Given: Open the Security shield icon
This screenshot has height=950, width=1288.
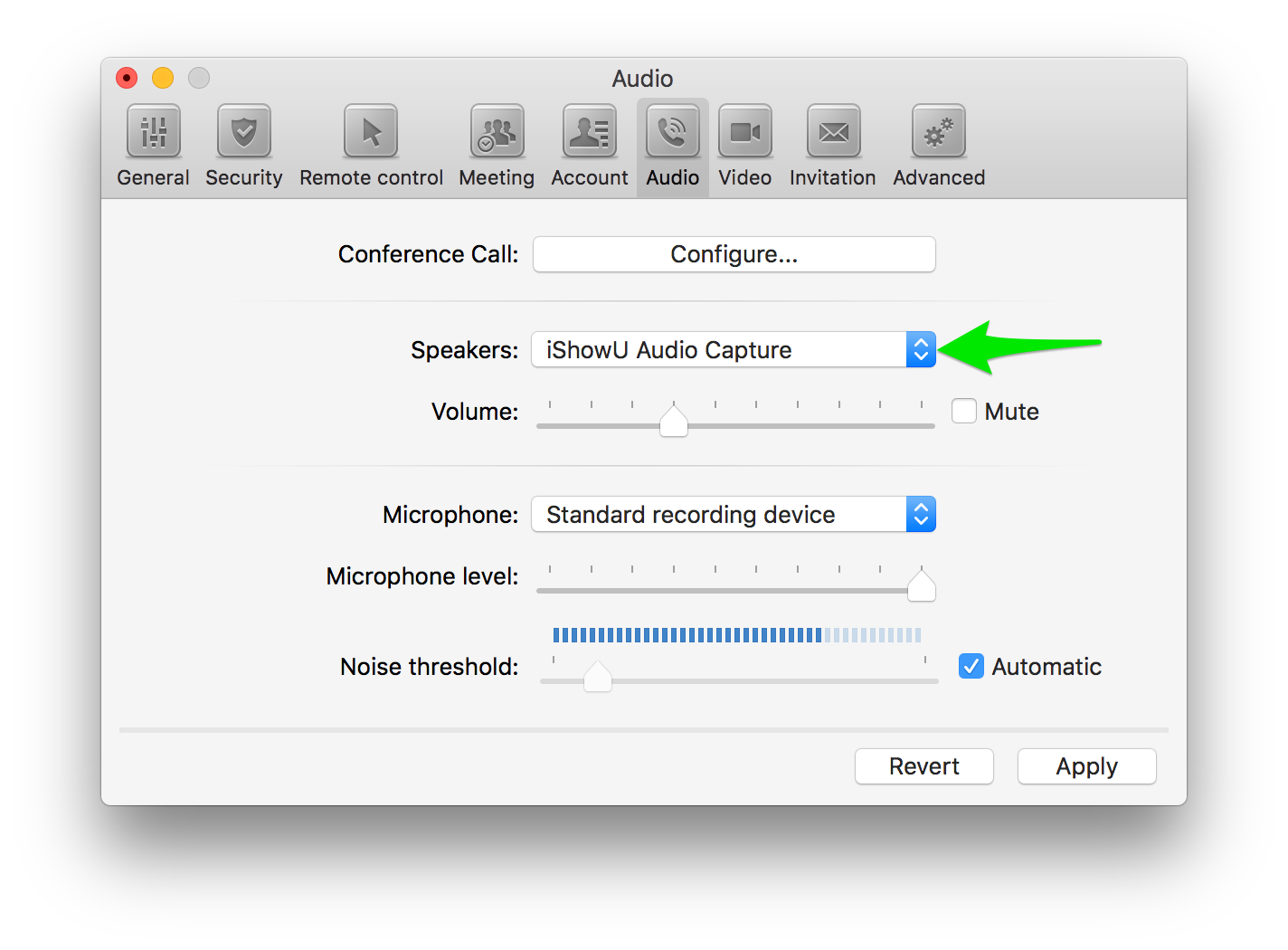Looking at the screenshot, I should (x=244, y=132).
